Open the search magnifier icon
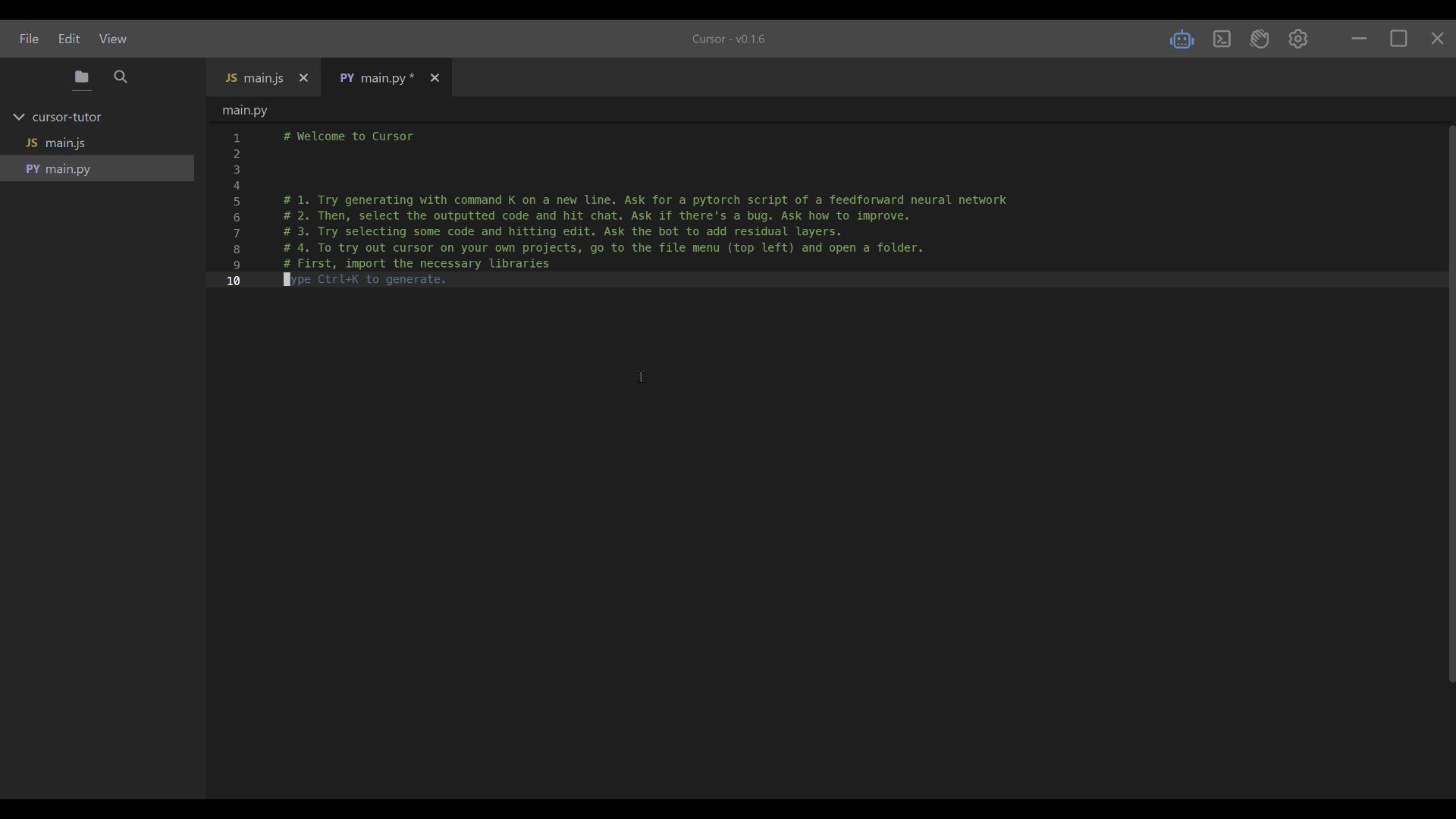 [120, 77]
